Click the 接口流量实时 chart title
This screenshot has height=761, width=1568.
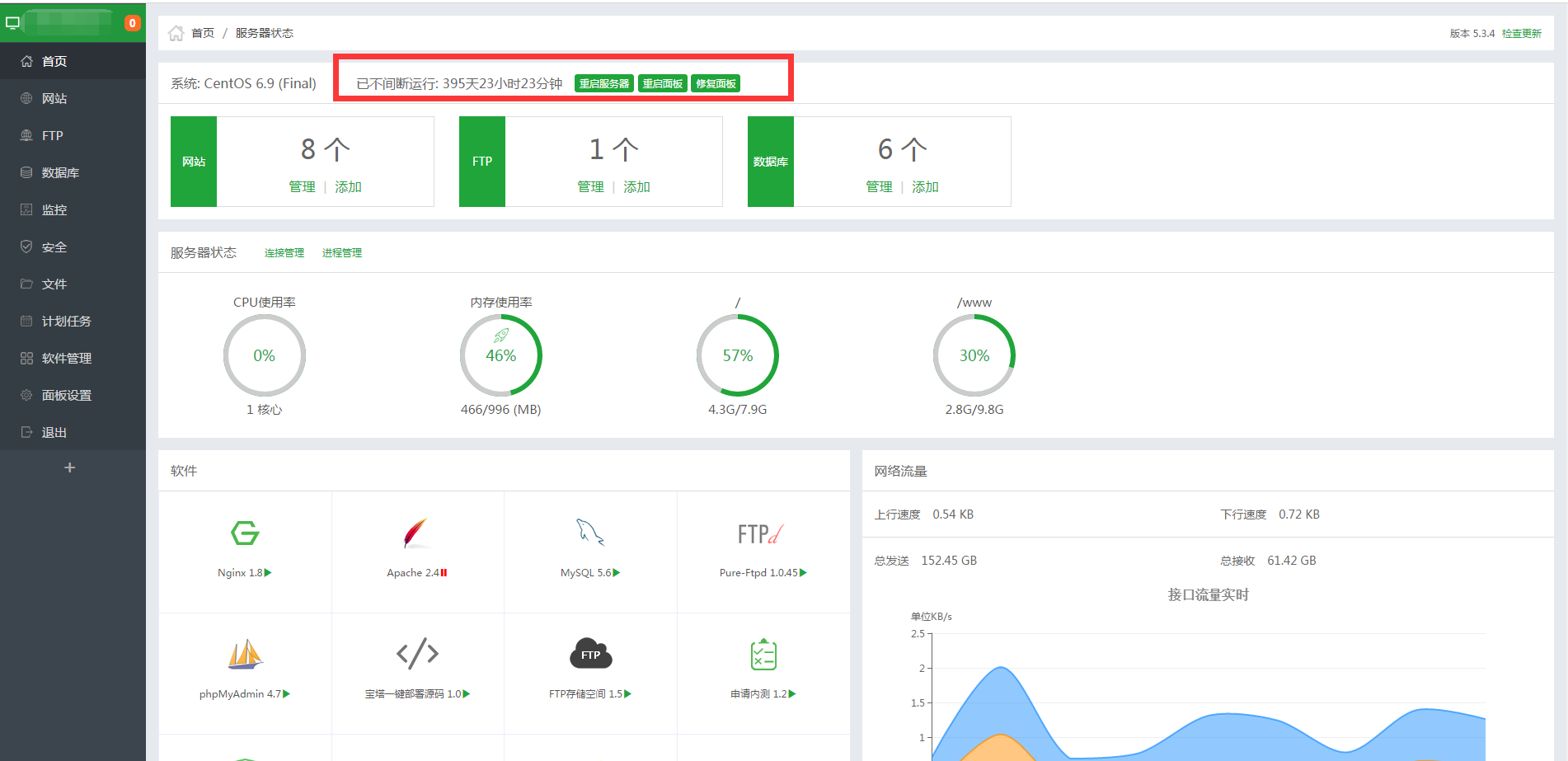(1209, 594)
